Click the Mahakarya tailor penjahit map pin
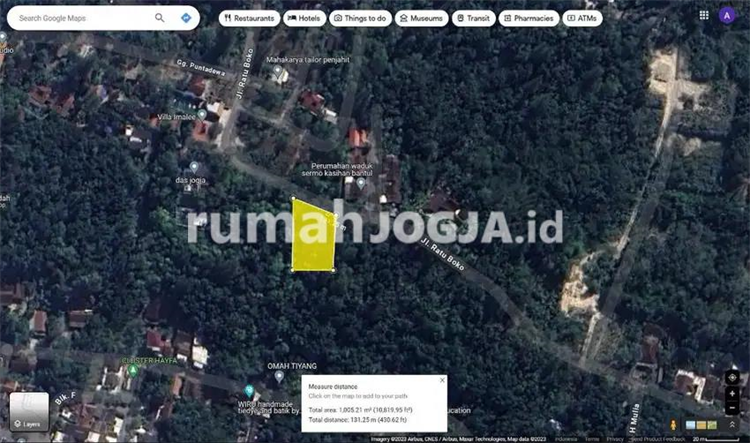The width and height of the screenshot is (750, 443). click(x=277, y=70)
